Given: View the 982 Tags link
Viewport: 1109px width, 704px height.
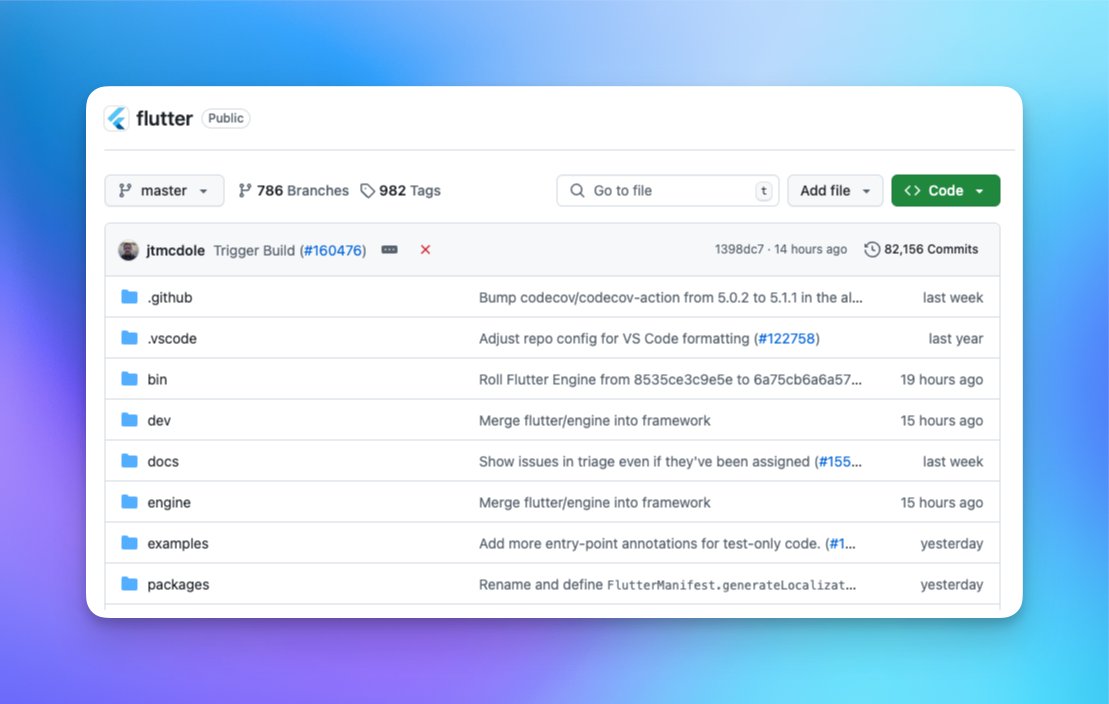Looking at the screenshot, I should tap(400, 190).
